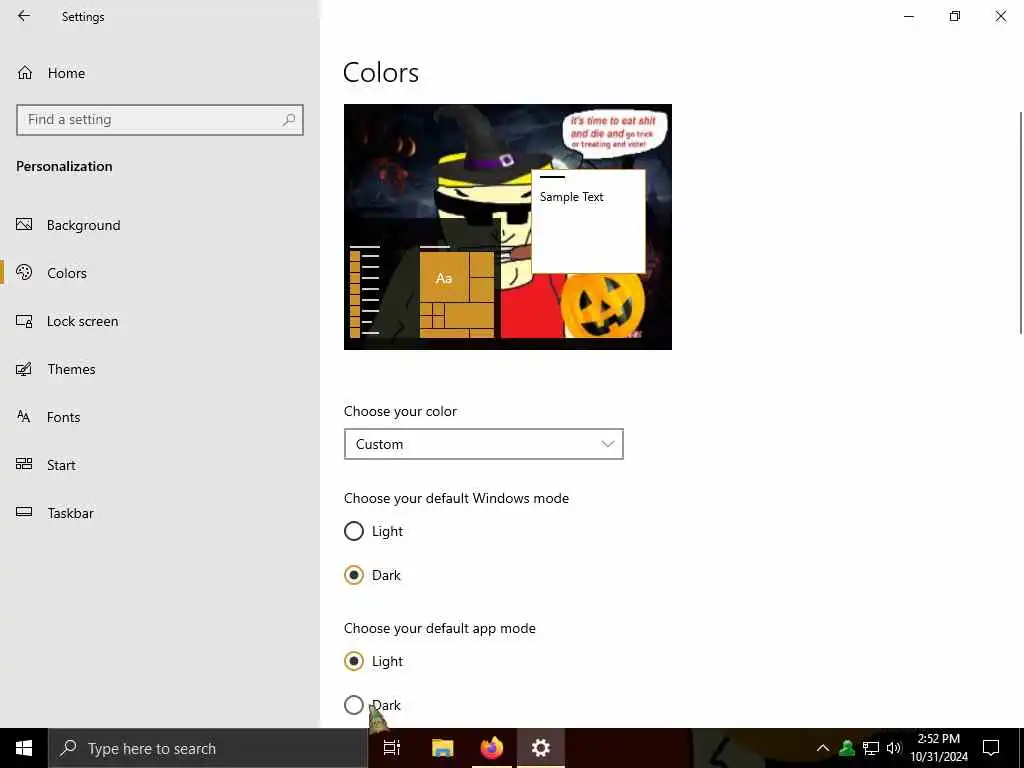Click the back arrow in Settings
This screenshot has height=768, width=1024.
pos(24,16)
